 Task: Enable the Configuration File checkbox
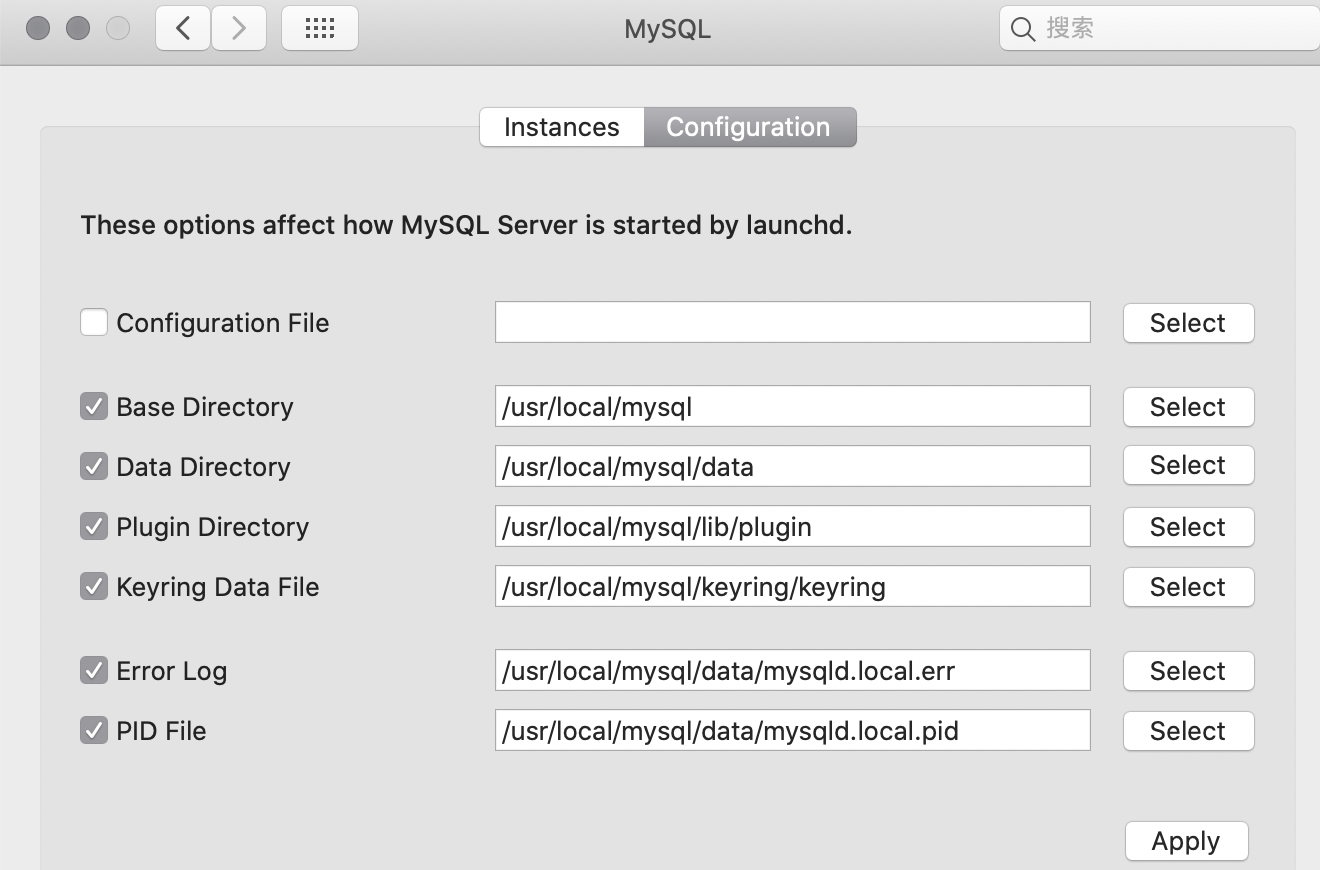94,323
